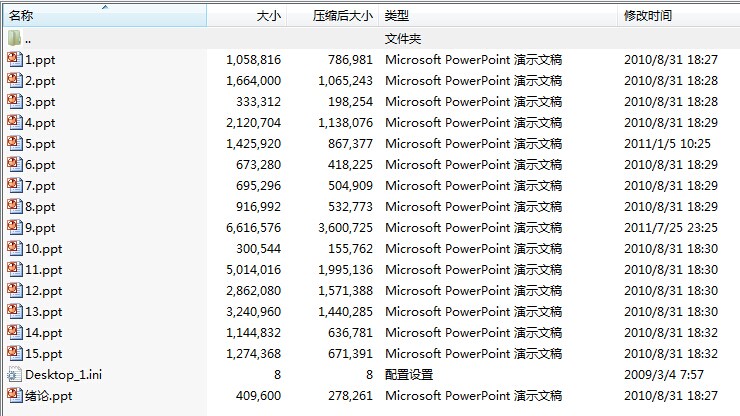This screenshot has width=740, height=416.
Task: Click the parent folder icon beside '..'
Action: coord(15,38)
